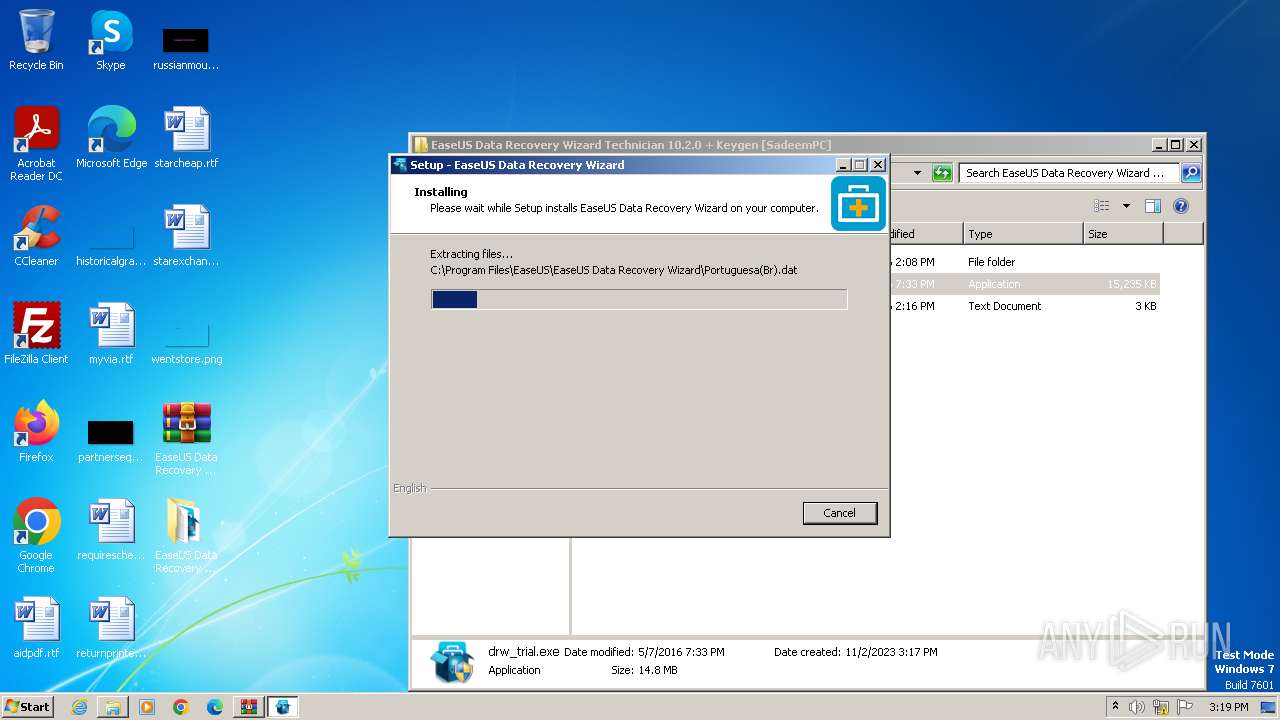Click the Explorer window folder title icon

click(x=421, y=145)
